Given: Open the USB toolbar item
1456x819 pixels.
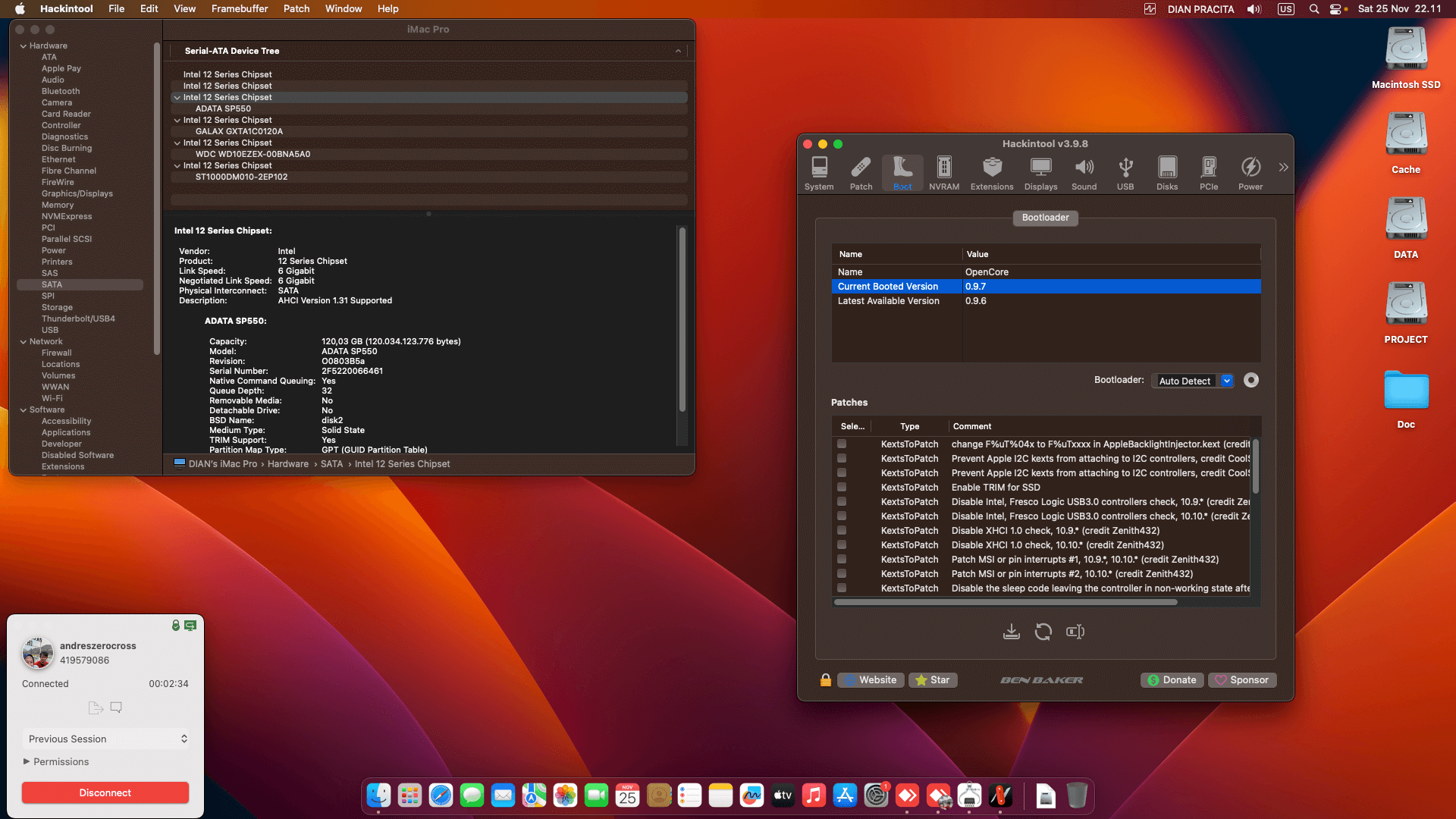Looking at the screenshot, I should tap(1125, 174).
